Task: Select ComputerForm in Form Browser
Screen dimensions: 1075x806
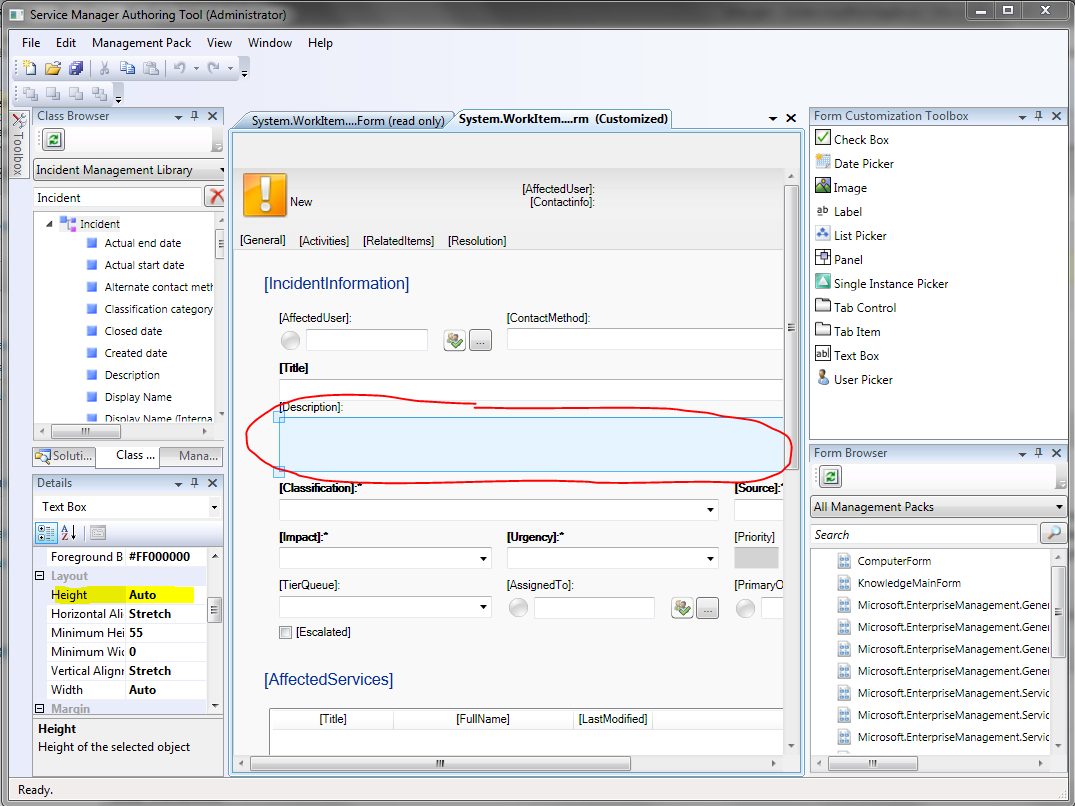Action: tap(893, 561)
